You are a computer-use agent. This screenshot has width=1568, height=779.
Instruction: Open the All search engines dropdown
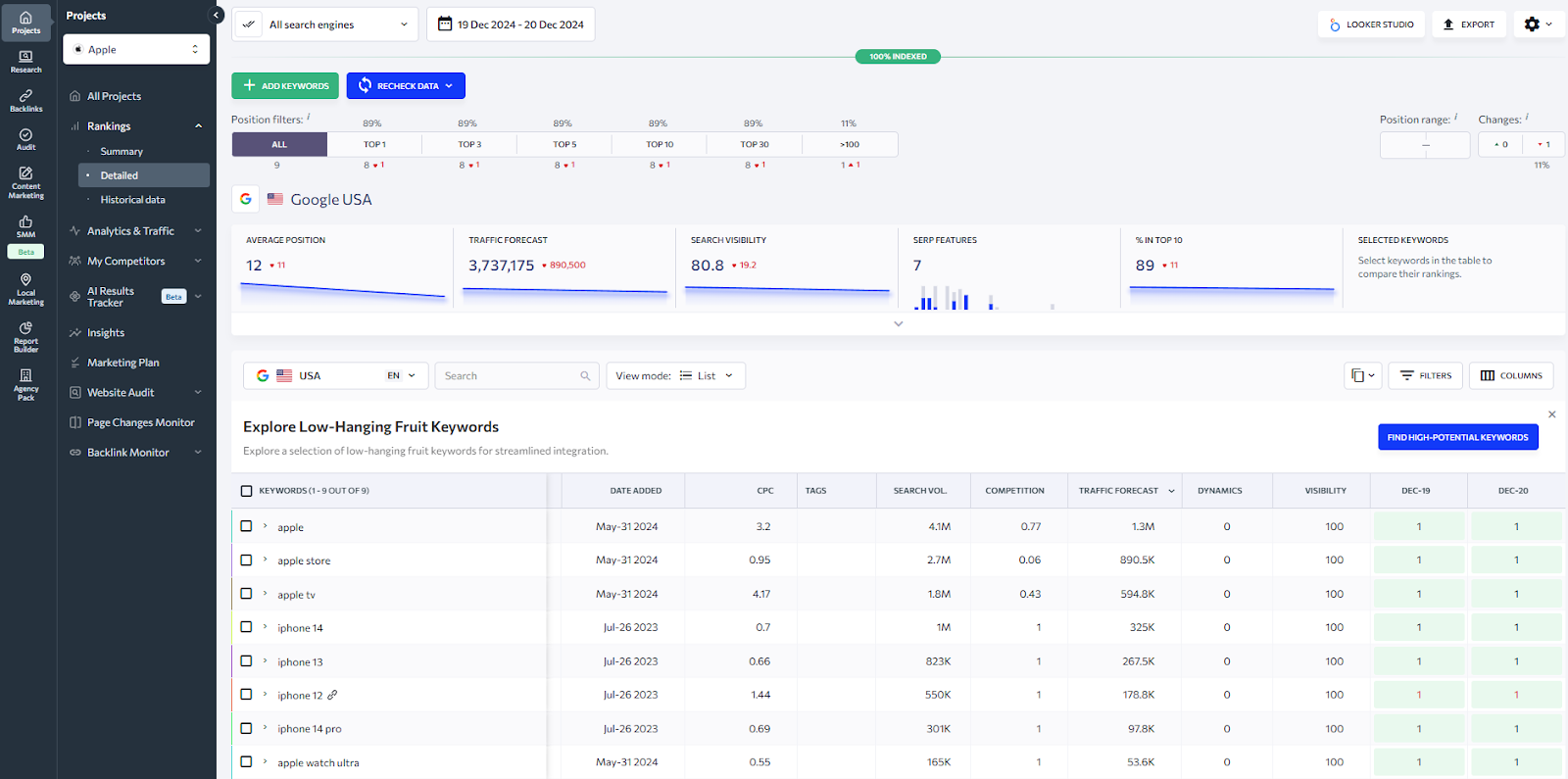pyautogui.click(x=338, y=24)
